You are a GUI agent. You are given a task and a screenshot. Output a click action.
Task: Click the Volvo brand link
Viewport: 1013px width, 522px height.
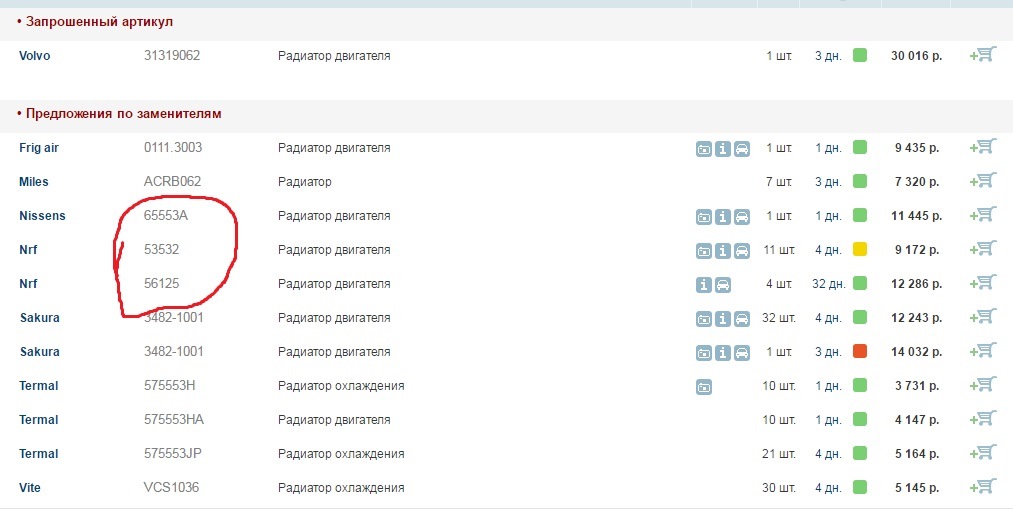pos(34,56)
